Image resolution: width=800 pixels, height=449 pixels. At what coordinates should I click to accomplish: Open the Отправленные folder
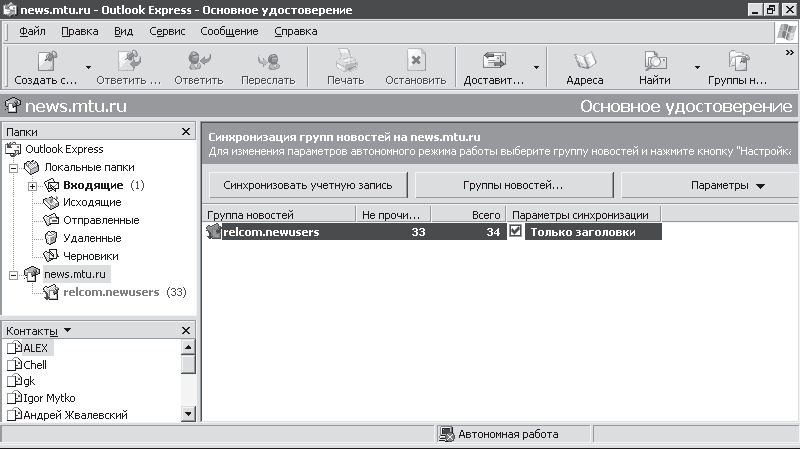tap(101, 220)
